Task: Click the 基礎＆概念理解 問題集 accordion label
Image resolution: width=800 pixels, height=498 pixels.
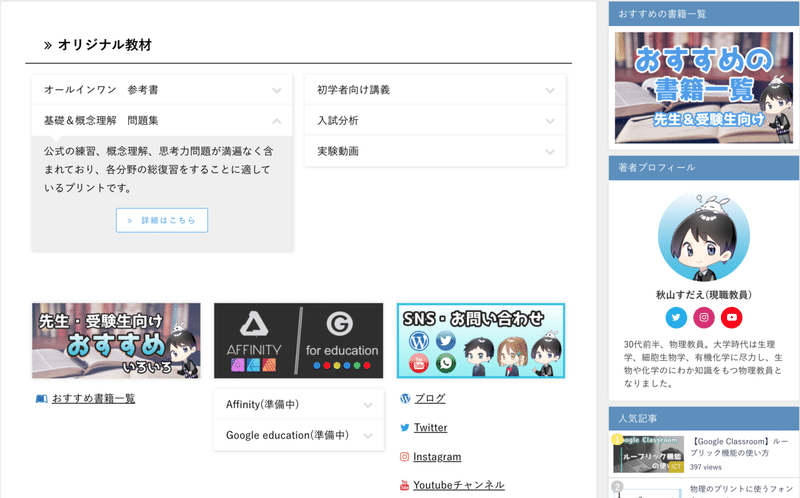Action: click(101, 121)
